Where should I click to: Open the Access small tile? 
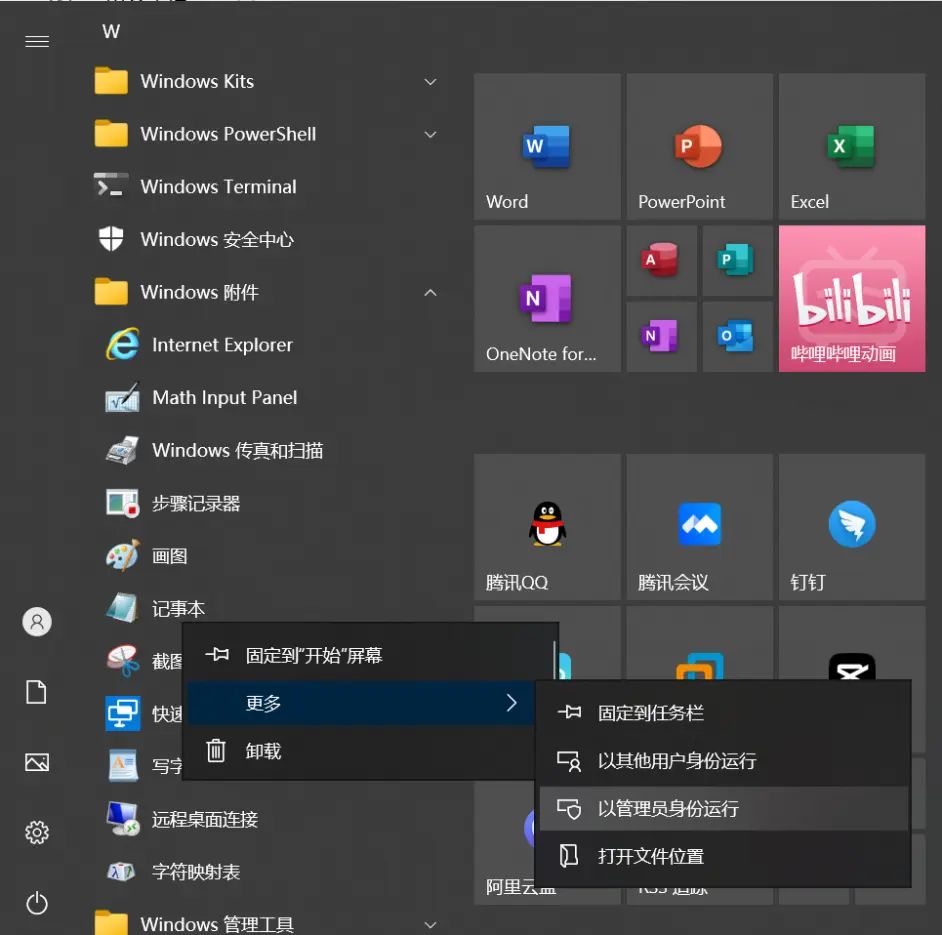click(x=661, y=260)
